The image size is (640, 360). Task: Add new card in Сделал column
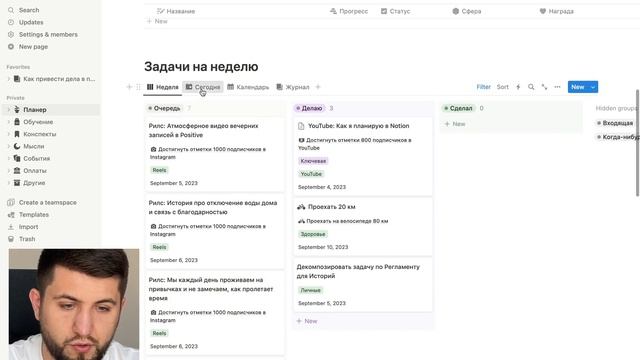coord(455,124)
